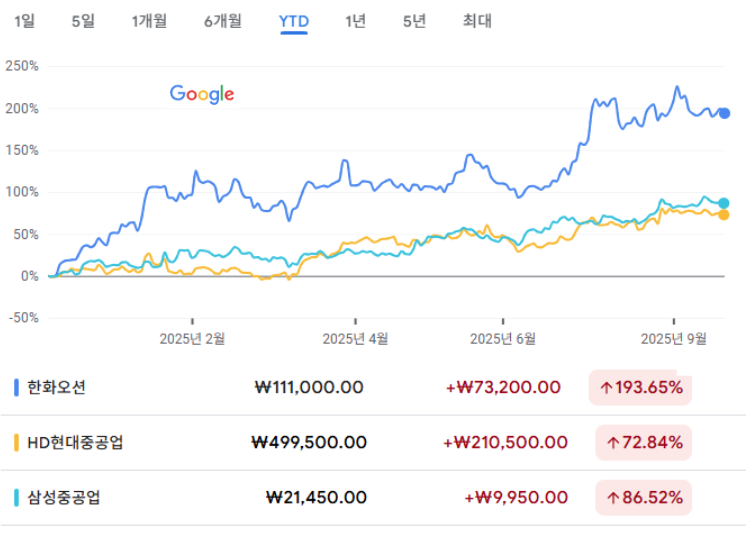
Task: Click the teal color bar beside 삼성중공업
Action: 17,498
